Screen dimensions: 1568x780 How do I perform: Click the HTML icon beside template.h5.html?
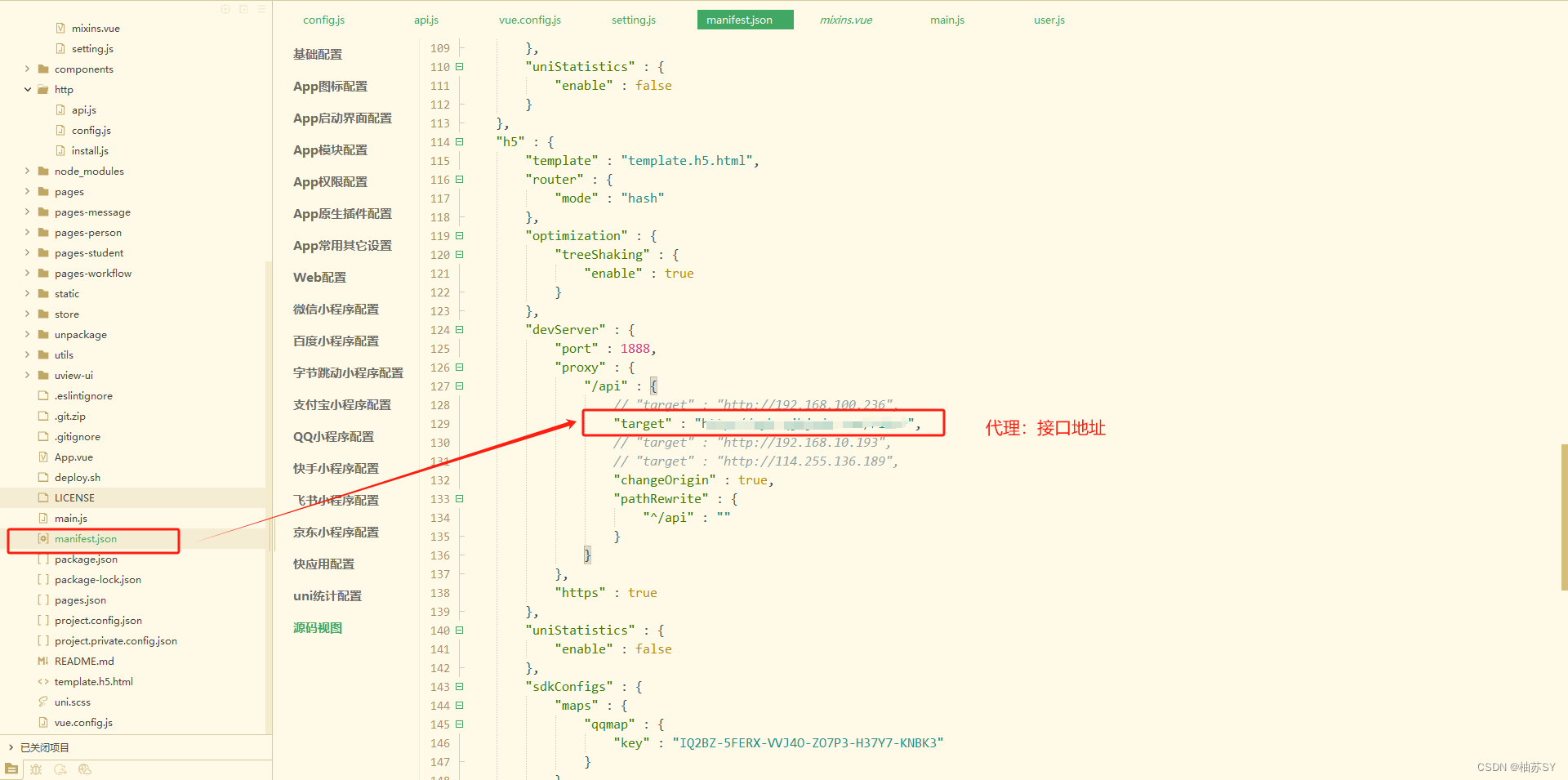[x=43, y=681]
